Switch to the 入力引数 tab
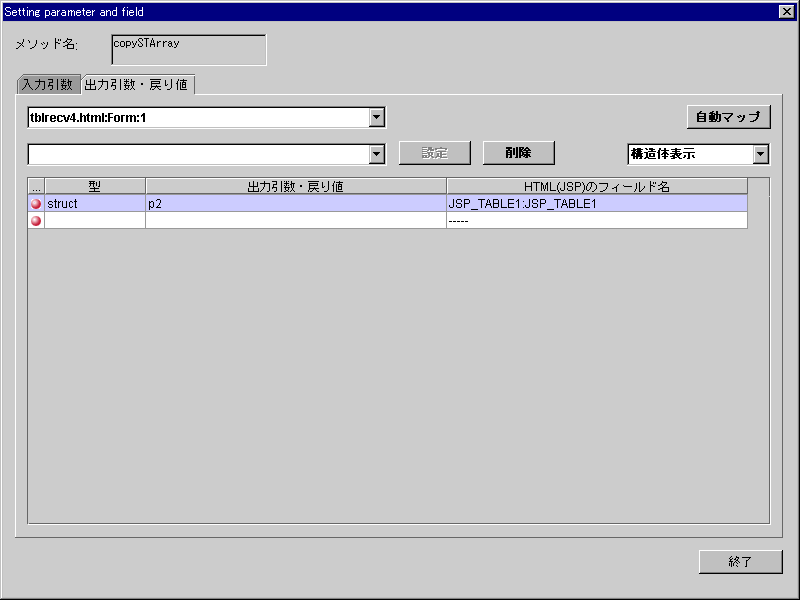 (x=47, y=85)
